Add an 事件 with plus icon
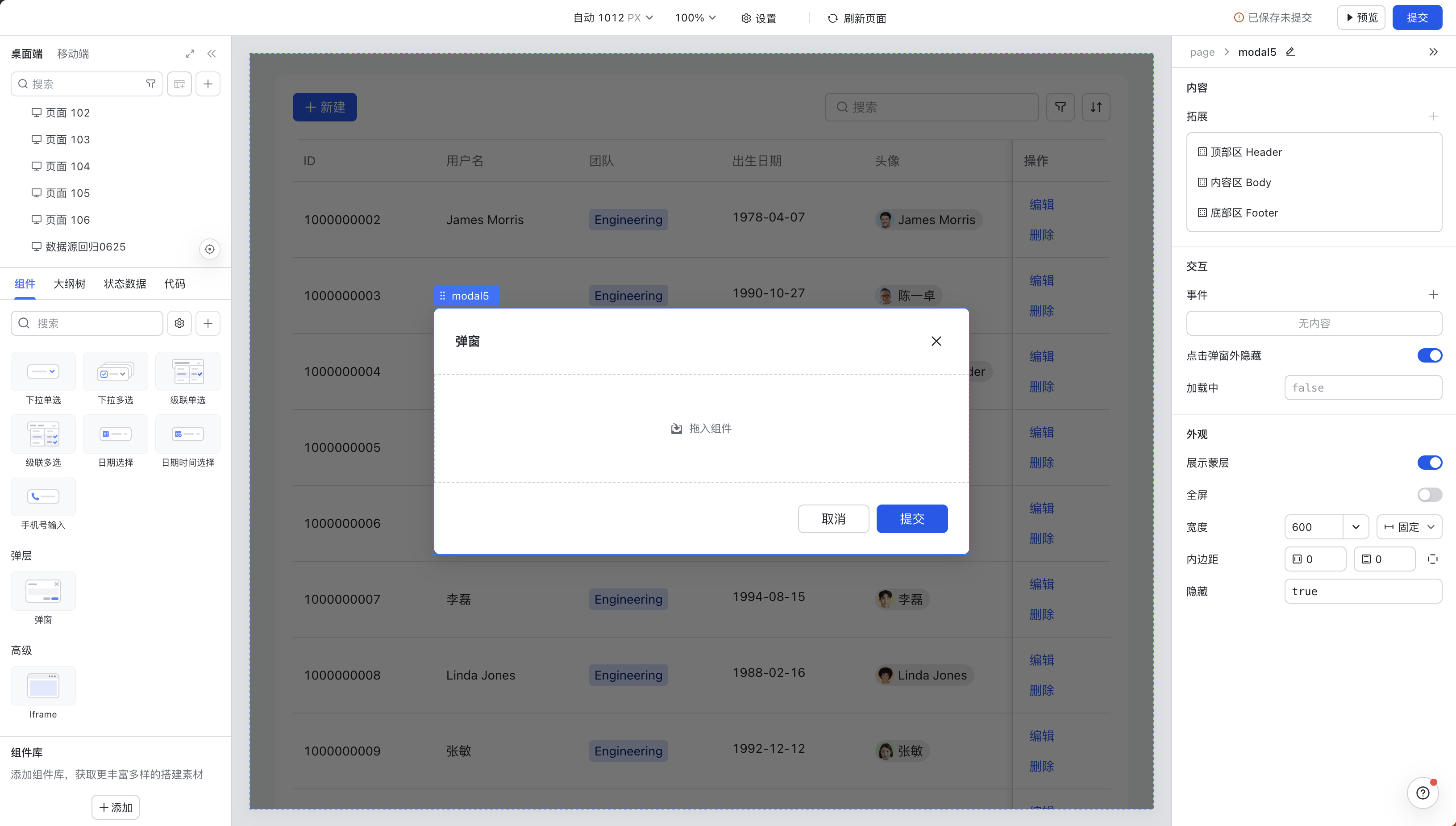The height and width of the screenshot is (826, 1456). [1433, 295]
